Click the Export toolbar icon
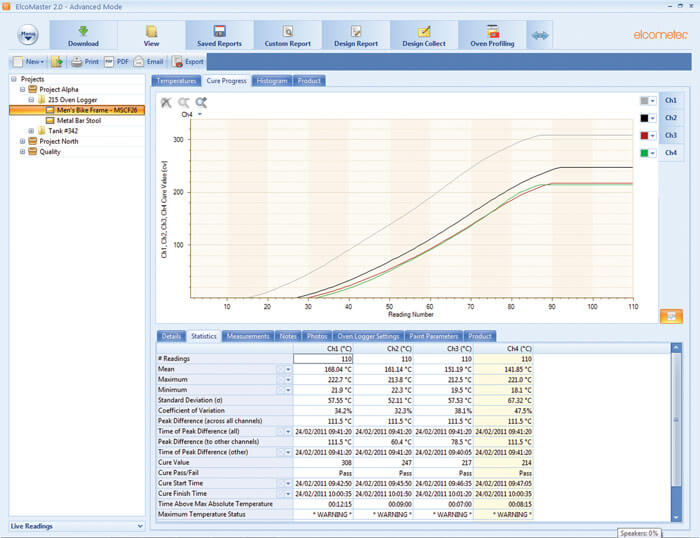 (188, 62)
